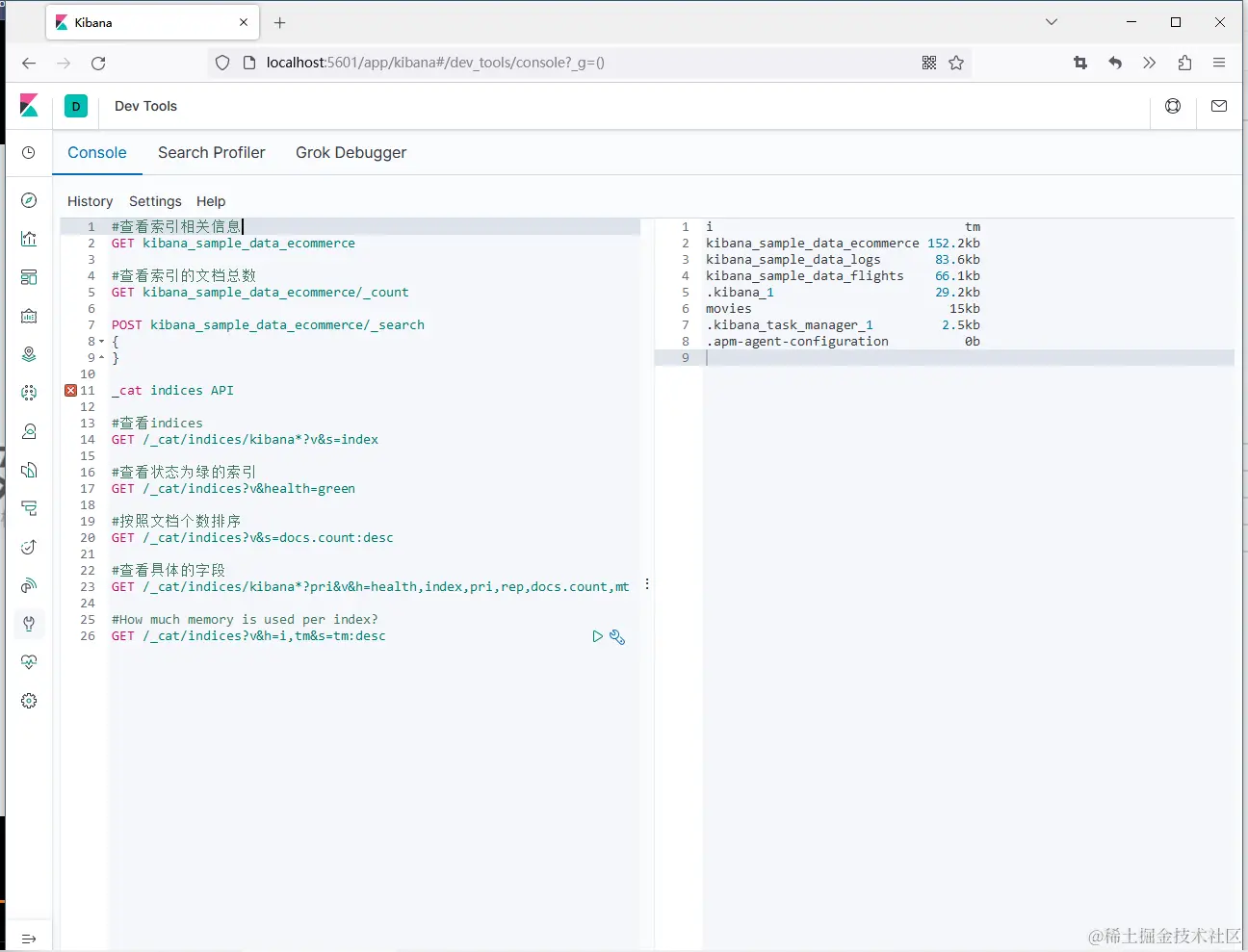Switch to the Console tab
This screenshot has width=1248, height=952.
tap(97, 152)
